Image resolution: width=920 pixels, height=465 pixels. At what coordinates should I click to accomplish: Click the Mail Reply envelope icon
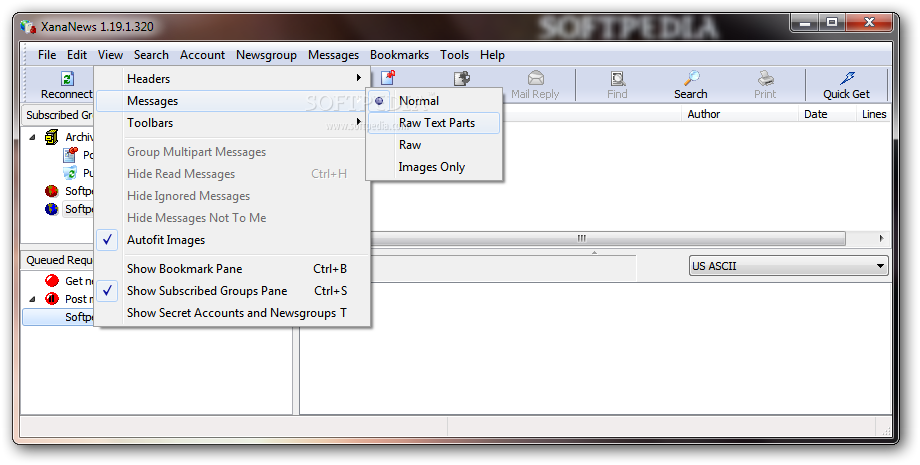tap(536, 79)
